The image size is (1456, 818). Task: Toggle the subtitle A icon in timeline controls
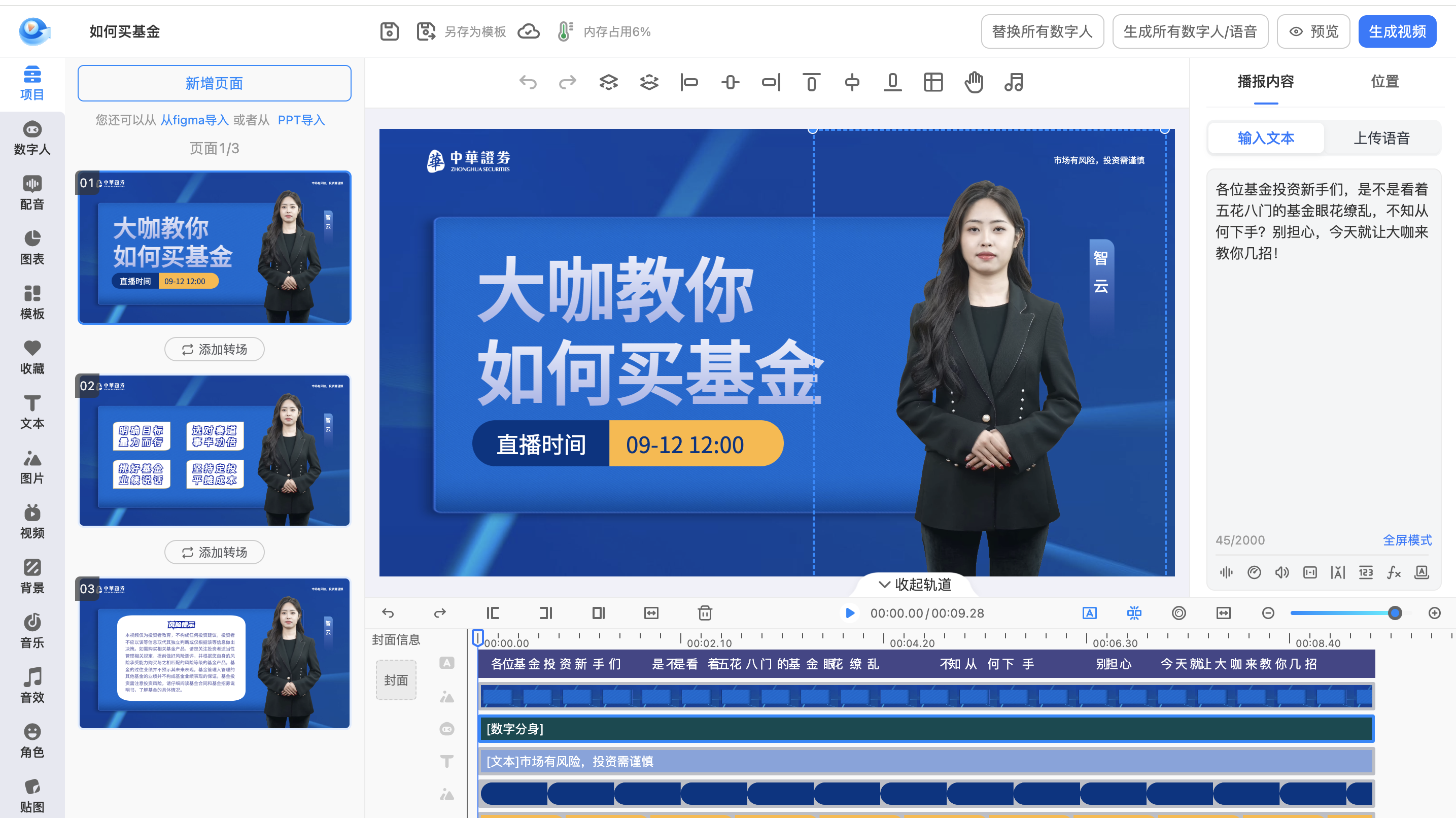(1089, 613)
